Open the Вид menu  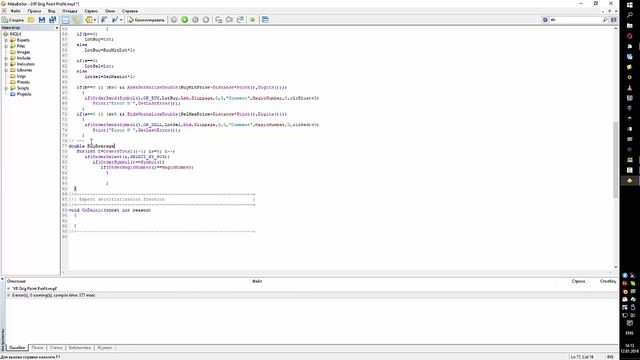(x=51, y=11)
